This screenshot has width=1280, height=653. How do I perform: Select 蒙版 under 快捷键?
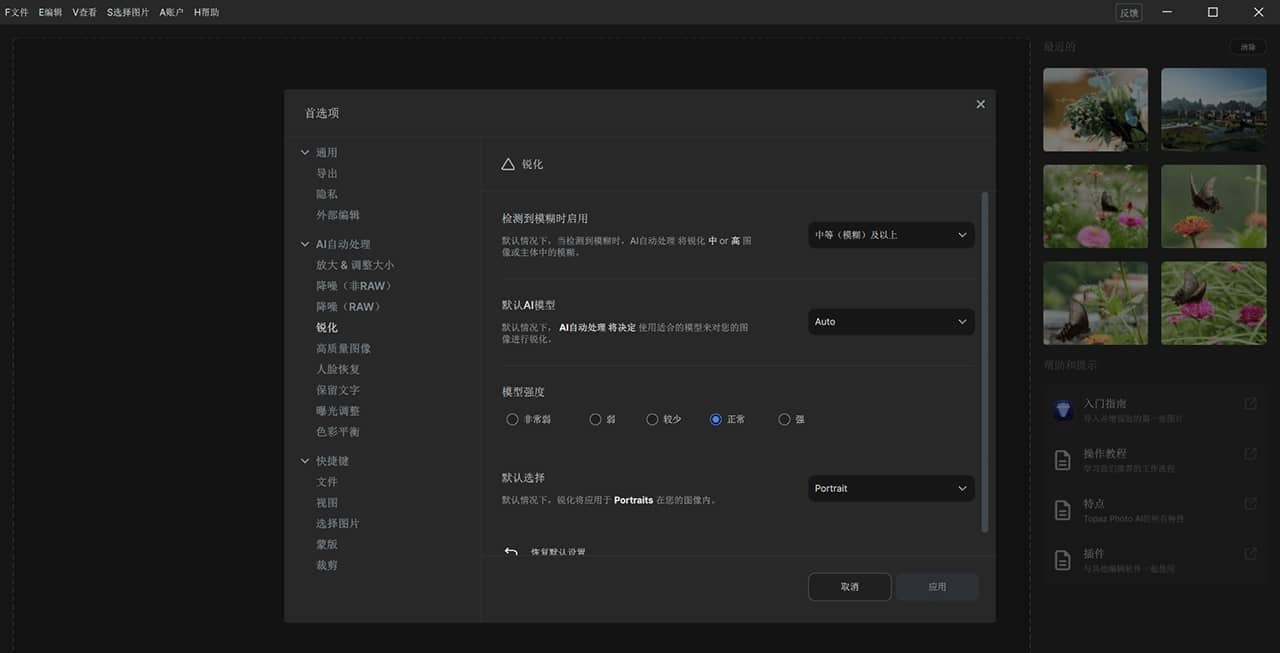coord(327,545)
